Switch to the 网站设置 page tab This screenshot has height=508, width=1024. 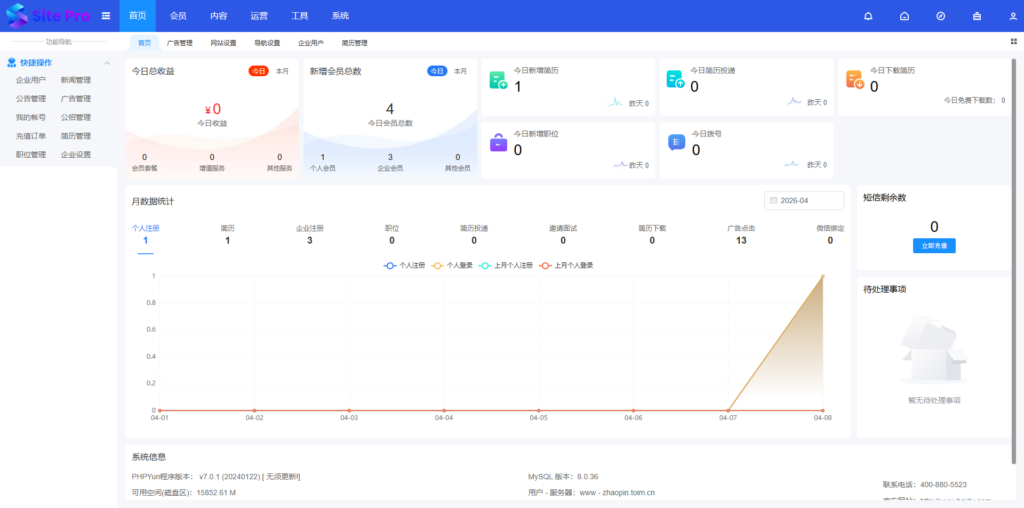coord(223,43)
